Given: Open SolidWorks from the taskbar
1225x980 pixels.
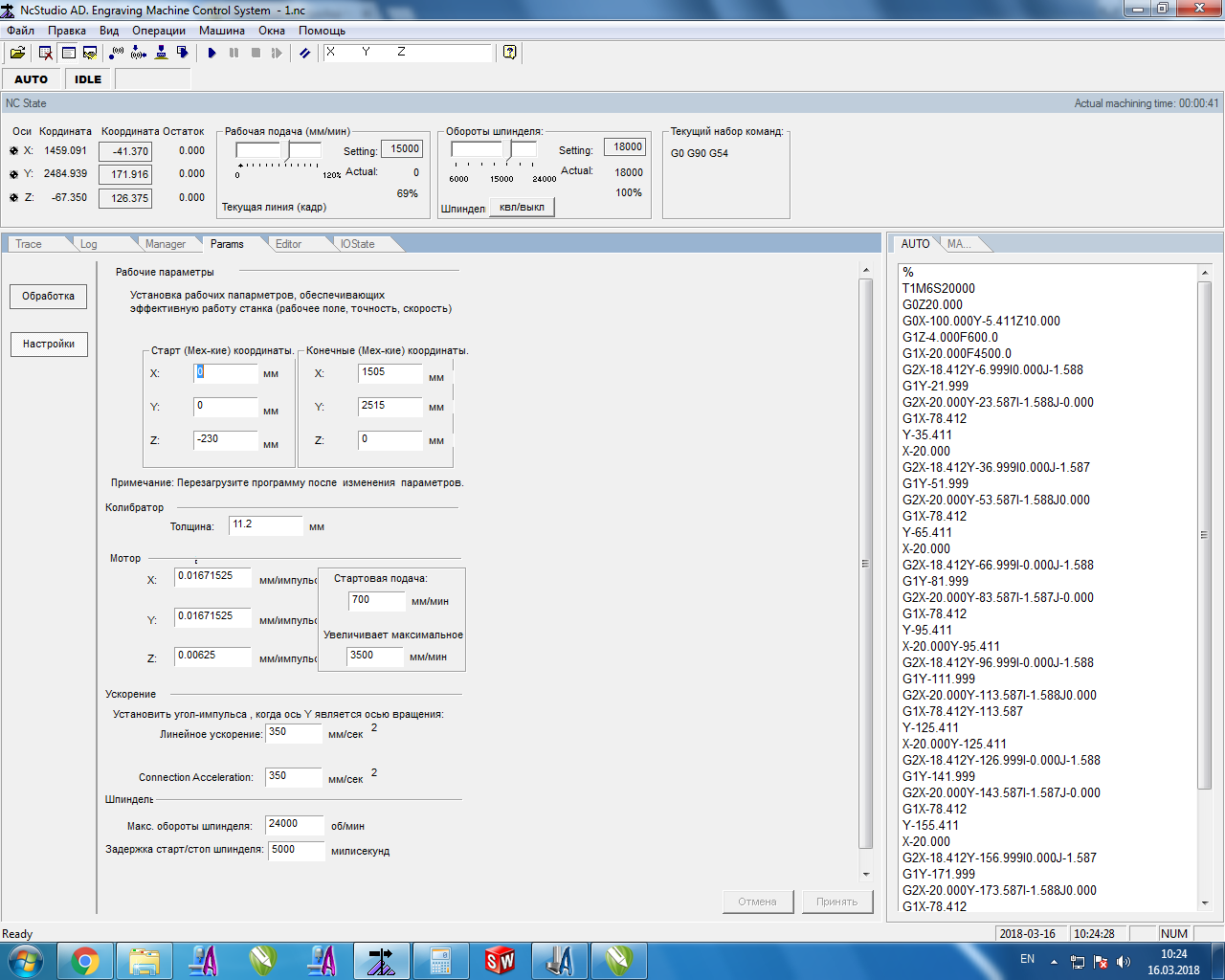Looking at the screenshot, I should tap(500, 960).
